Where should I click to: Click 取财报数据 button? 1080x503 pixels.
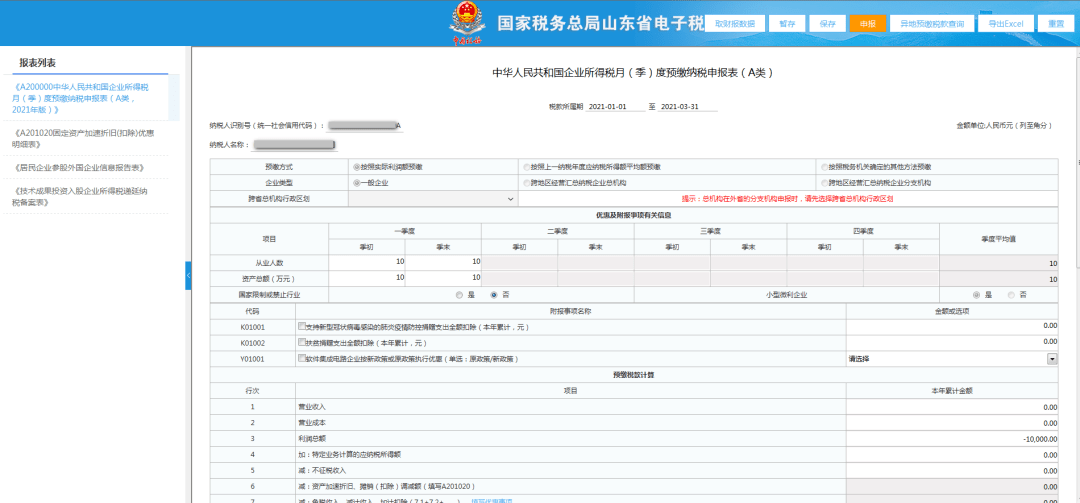pyautogui.click(x=734, y=23)
